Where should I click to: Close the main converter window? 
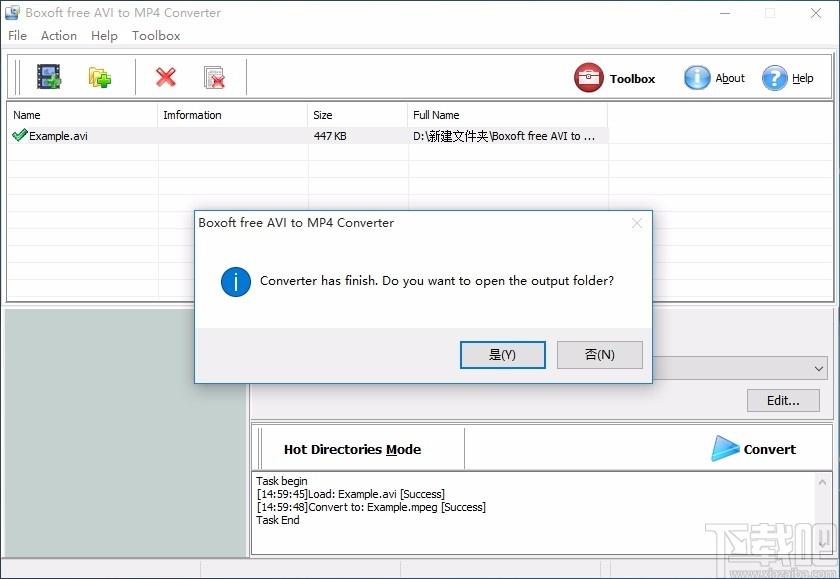click(x=816, y=13)
